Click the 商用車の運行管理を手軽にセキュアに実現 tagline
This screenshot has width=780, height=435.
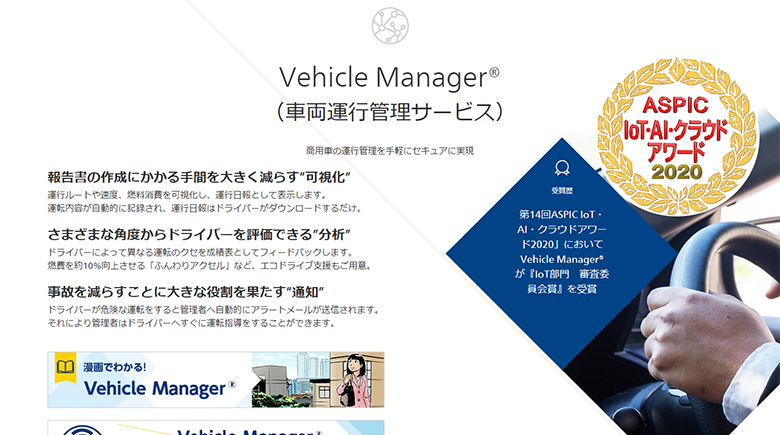390,151
